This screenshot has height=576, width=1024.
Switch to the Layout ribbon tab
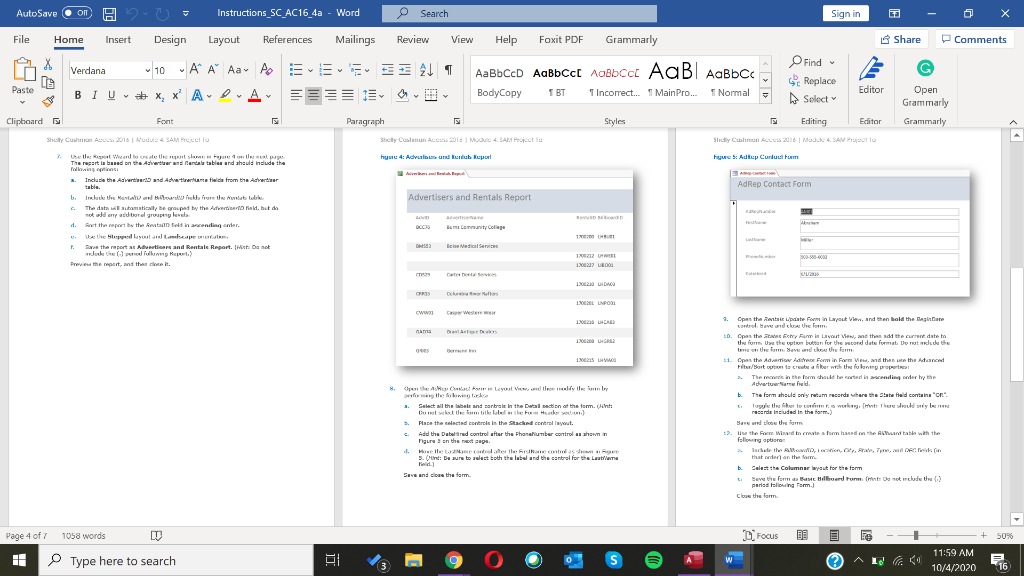point(224,39)
